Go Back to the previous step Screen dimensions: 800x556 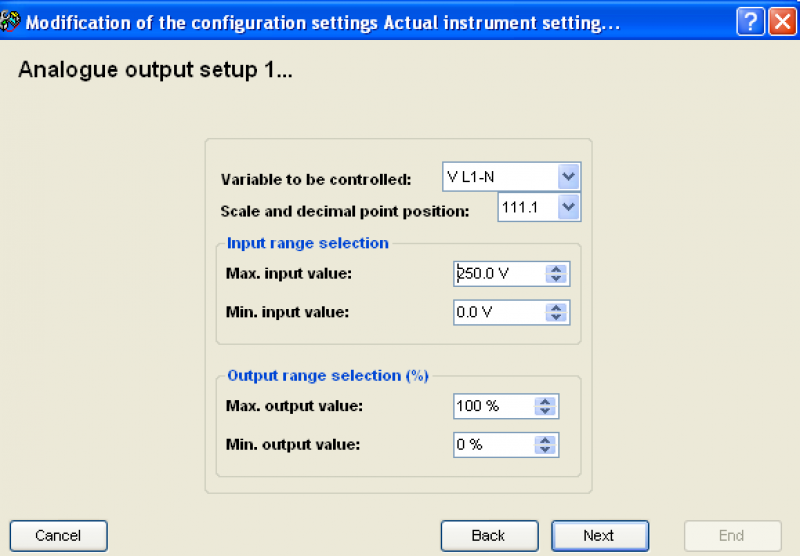[x=489, y=536]
